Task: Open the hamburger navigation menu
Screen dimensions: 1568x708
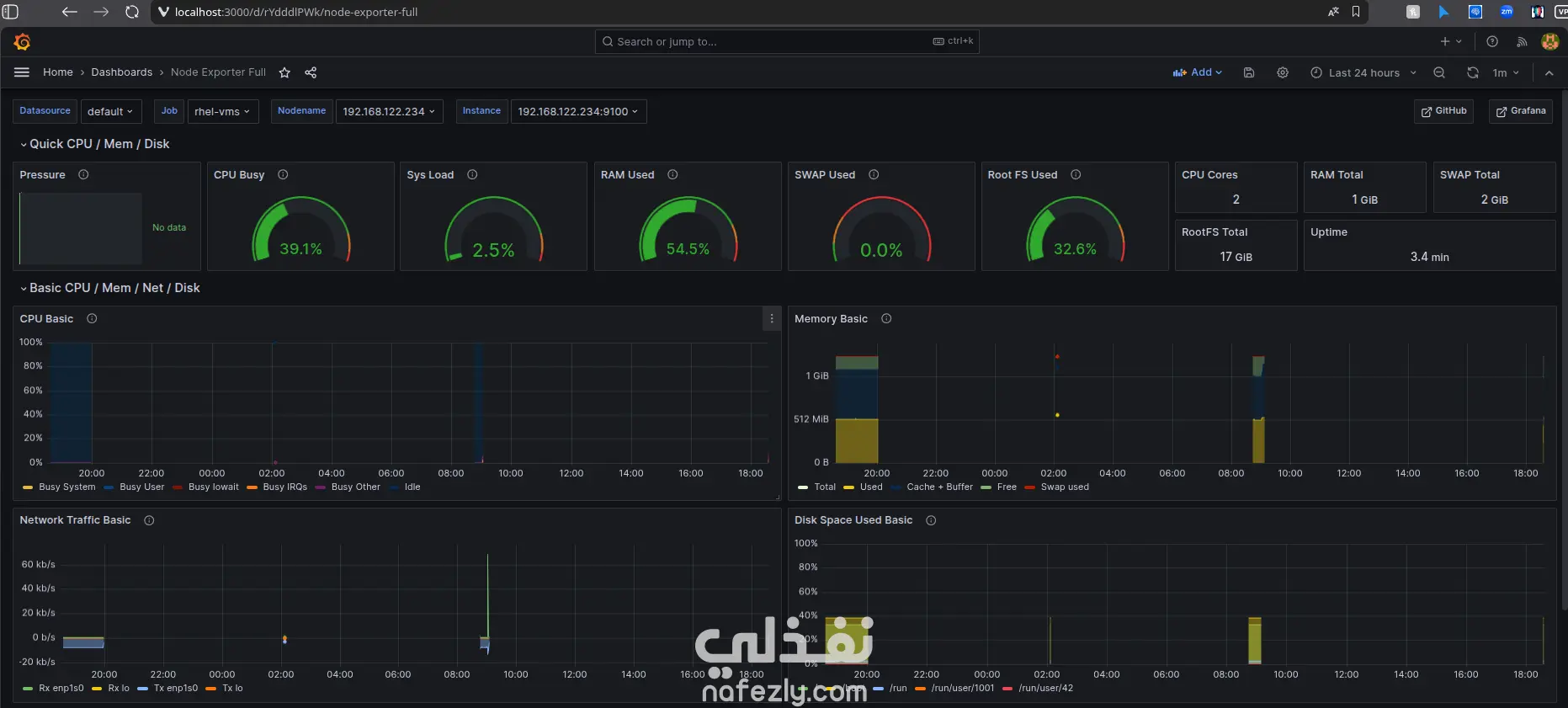Action: pos(22,72)
